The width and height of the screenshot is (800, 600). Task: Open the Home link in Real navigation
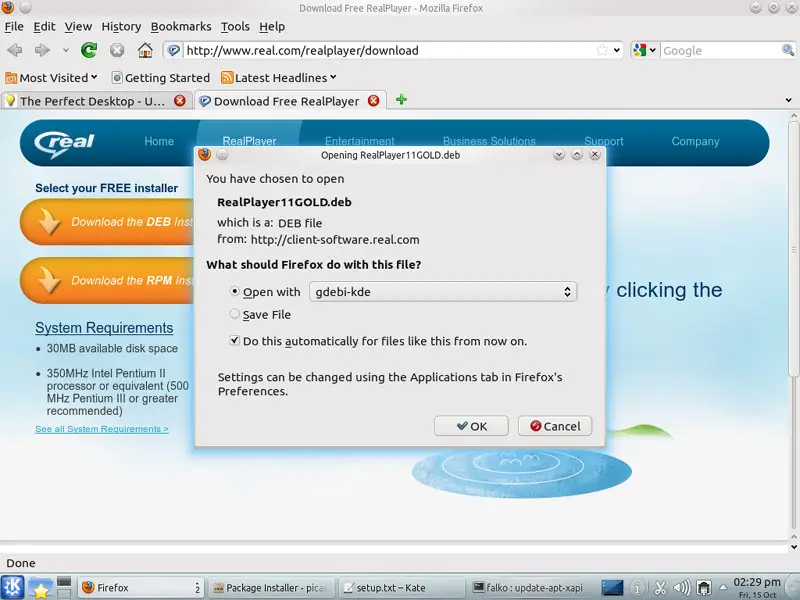tap(159, 141)
